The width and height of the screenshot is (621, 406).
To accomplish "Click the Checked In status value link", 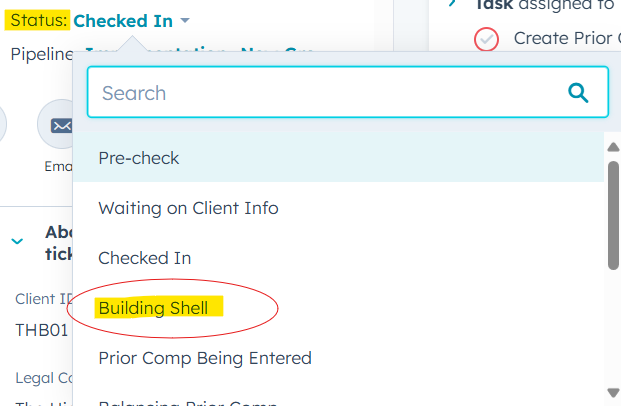I will coord(122,21).
